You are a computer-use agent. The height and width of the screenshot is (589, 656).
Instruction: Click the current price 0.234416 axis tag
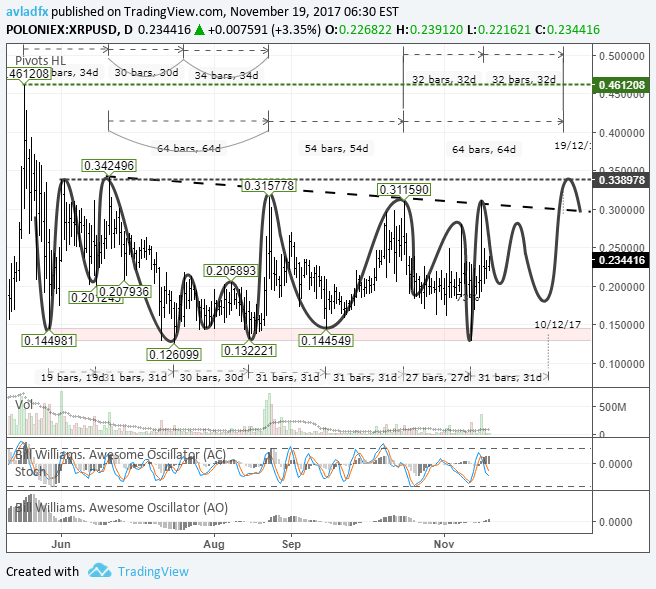tap(621, 260)
